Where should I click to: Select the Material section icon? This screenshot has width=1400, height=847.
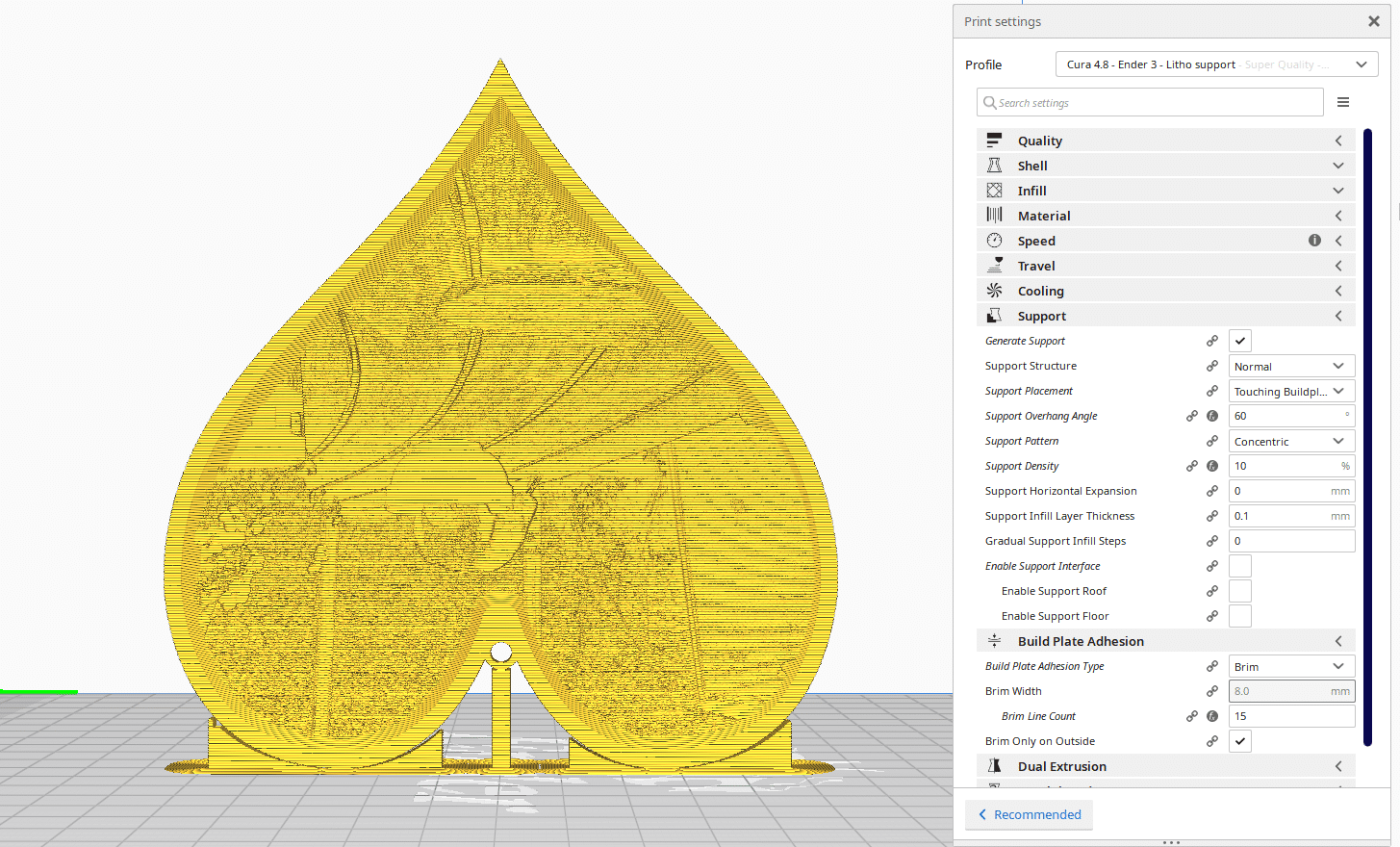(994, 215)
